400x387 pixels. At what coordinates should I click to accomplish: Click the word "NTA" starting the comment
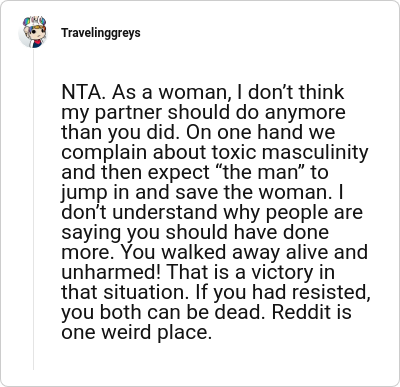82,92
